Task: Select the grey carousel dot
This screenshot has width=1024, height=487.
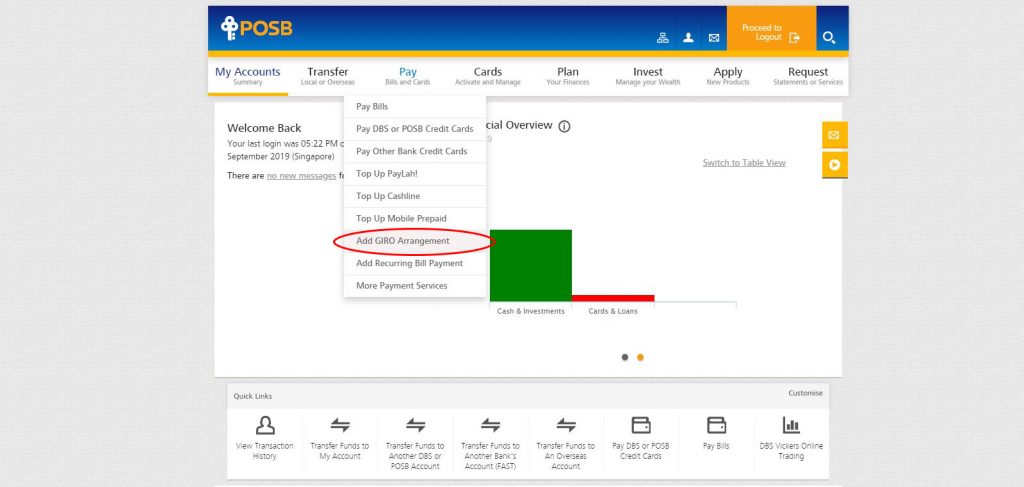Action: (x=625, y=357)
